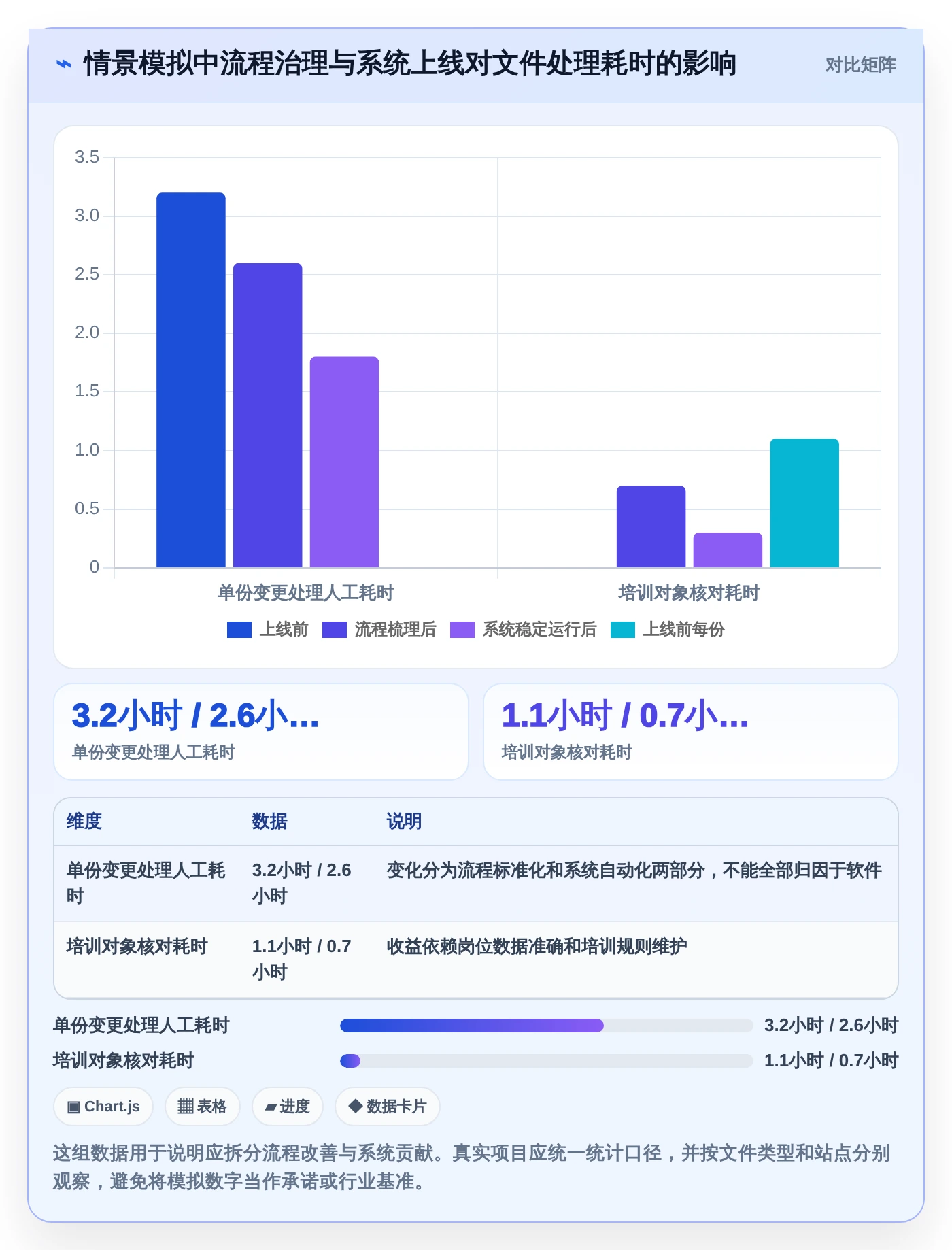952x1250 pixels.
Task: Click the 表格 tag chip
Action: tap(202, 1107)
